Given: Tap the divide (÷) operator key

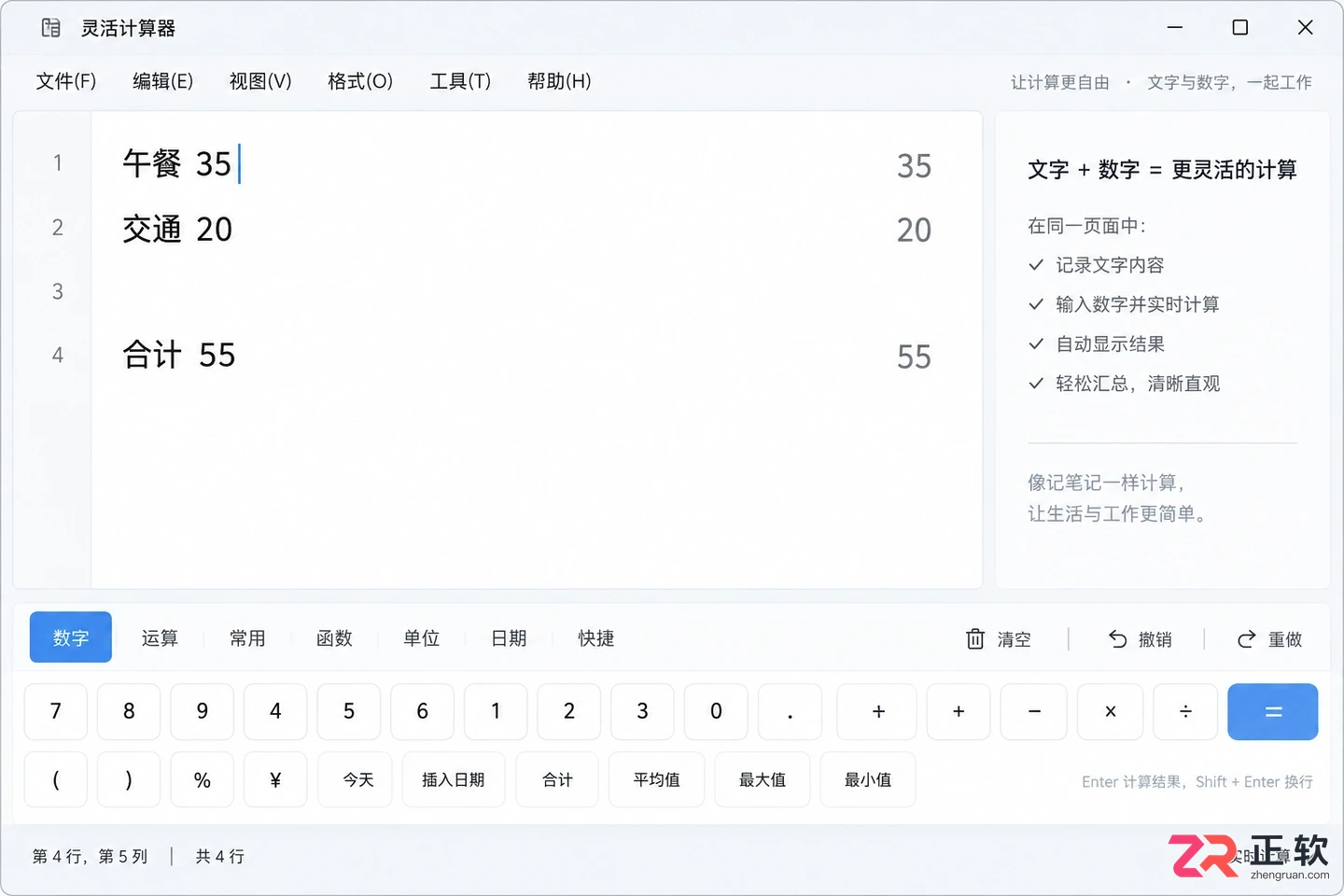Looking at the screenshot, I should 1185,711.
